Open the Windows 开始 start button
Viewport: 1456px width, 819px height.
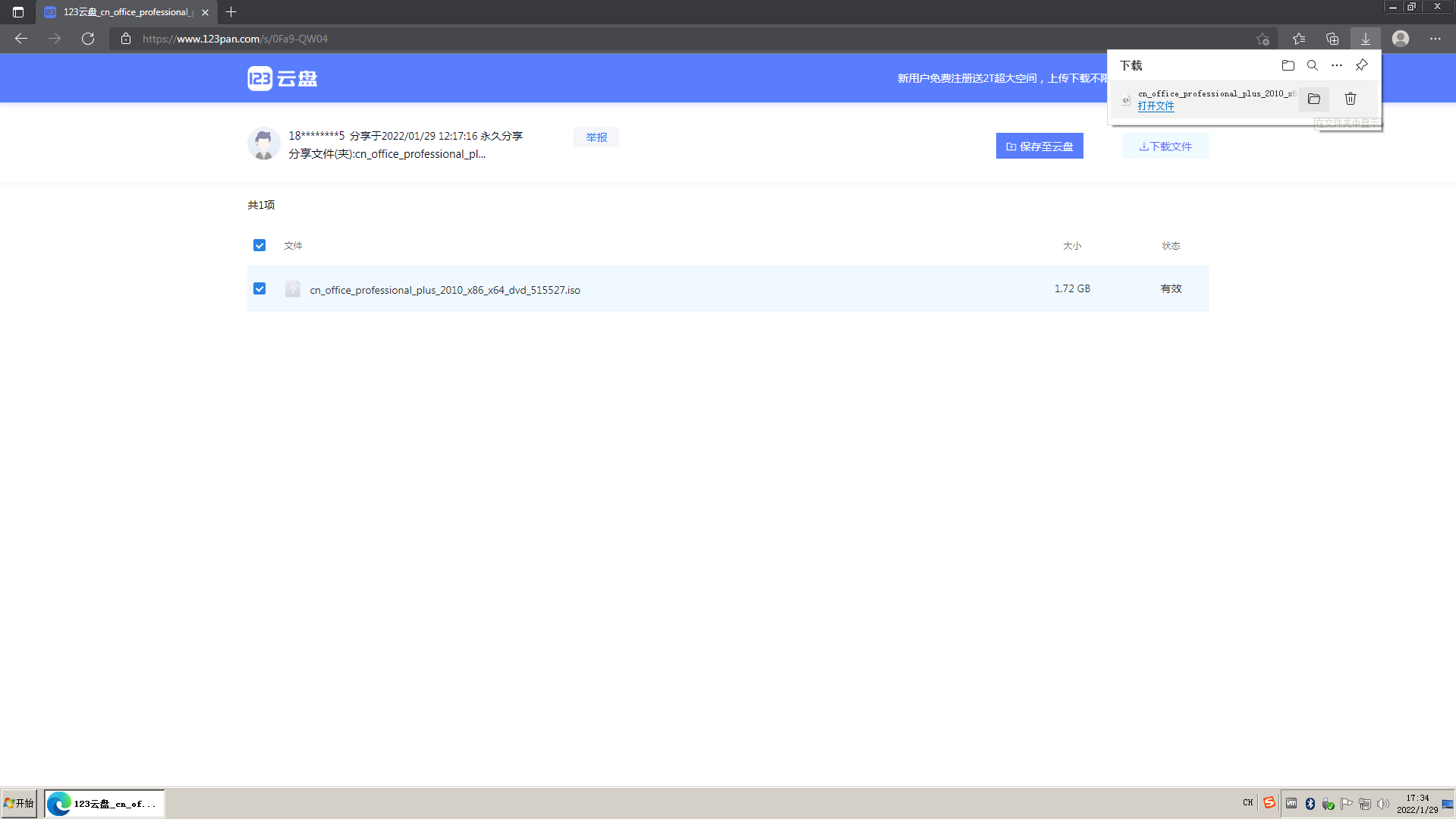point(19,803)
